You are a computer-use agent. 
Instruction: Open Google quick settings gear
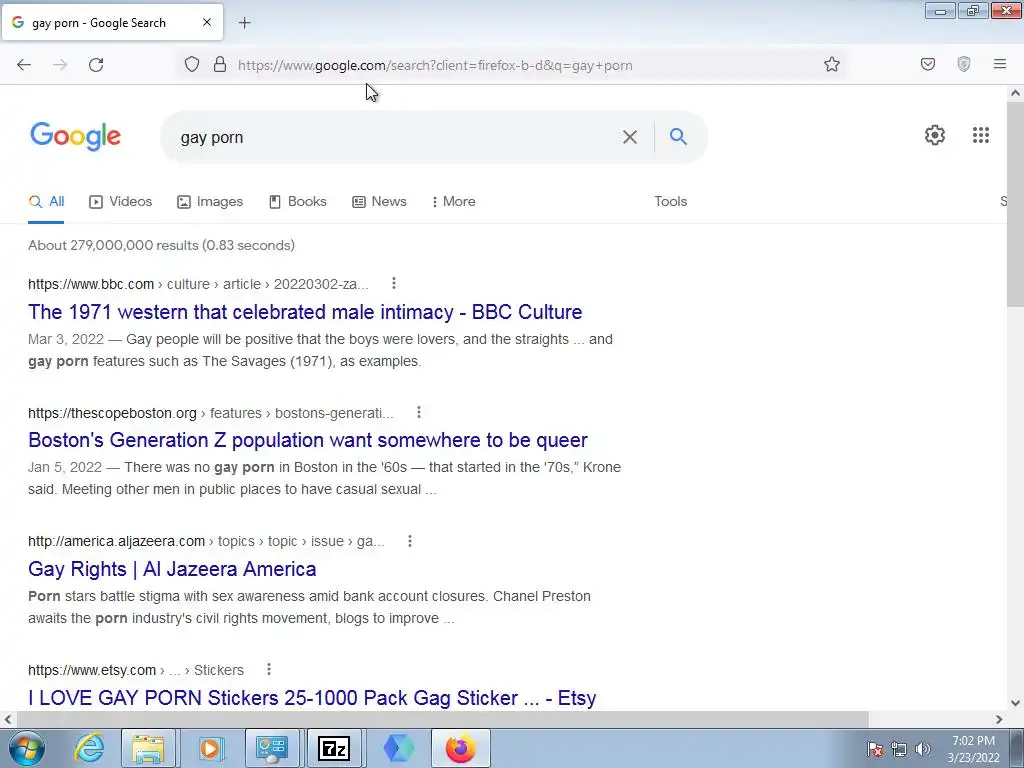pos(935,135)
